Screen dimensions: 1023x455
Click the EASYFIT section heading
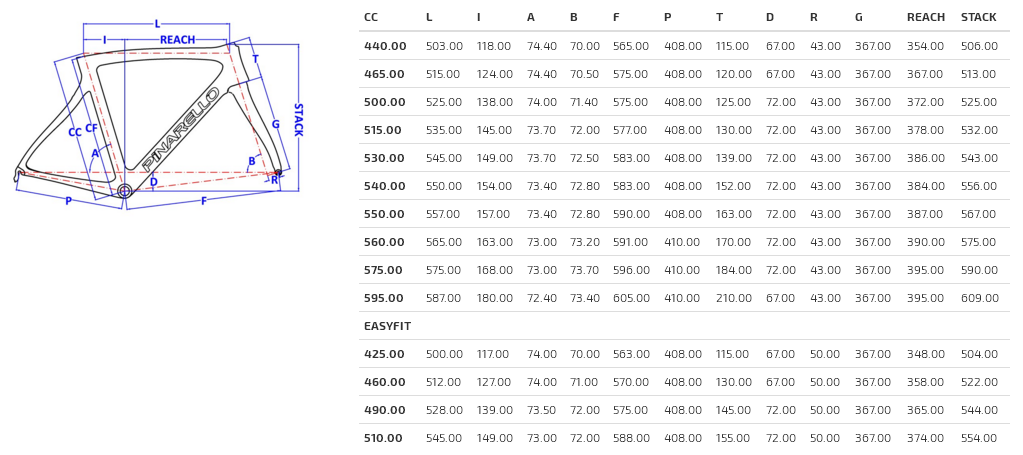[x=387, y=327]
